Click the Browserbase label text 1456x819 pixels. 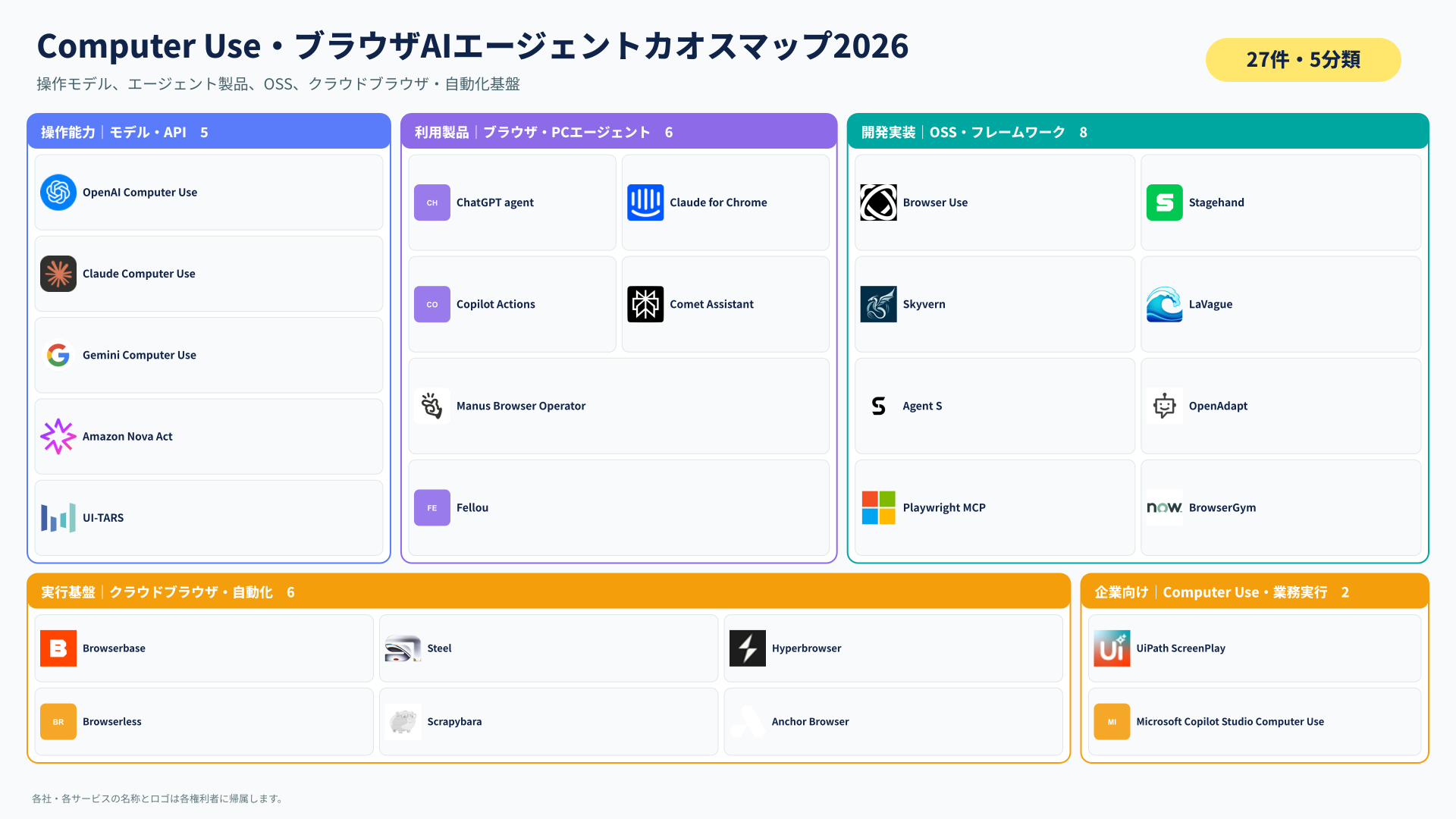[x=114, y=648]
